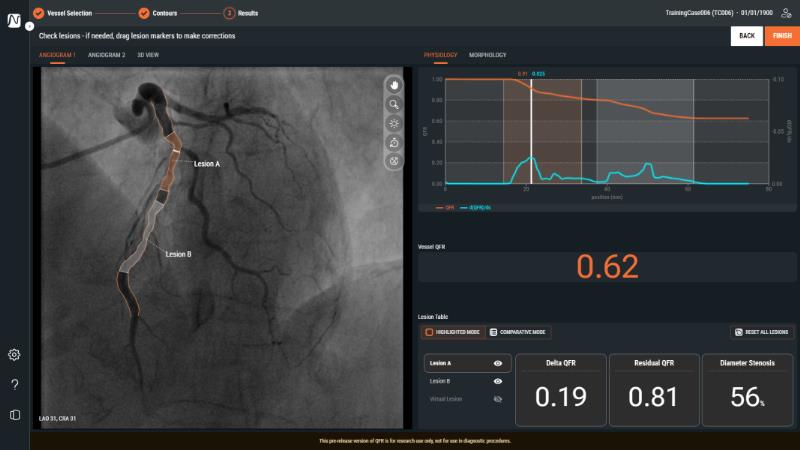Click the reset view rotate icon

[394, 142]
